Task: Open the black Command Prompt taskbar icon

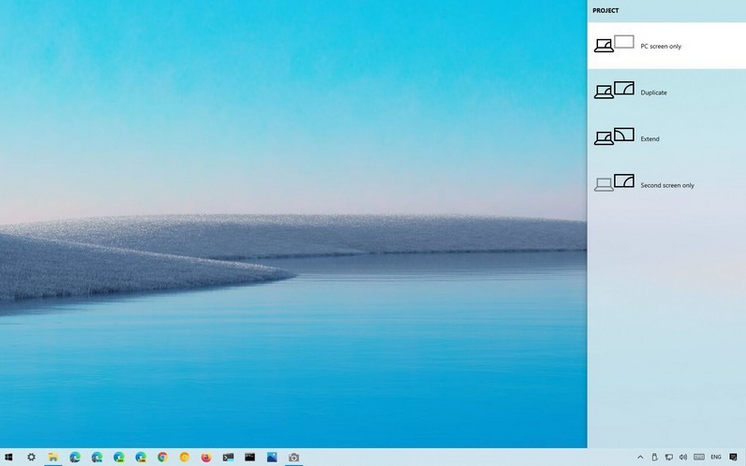Action: [250, 457]
